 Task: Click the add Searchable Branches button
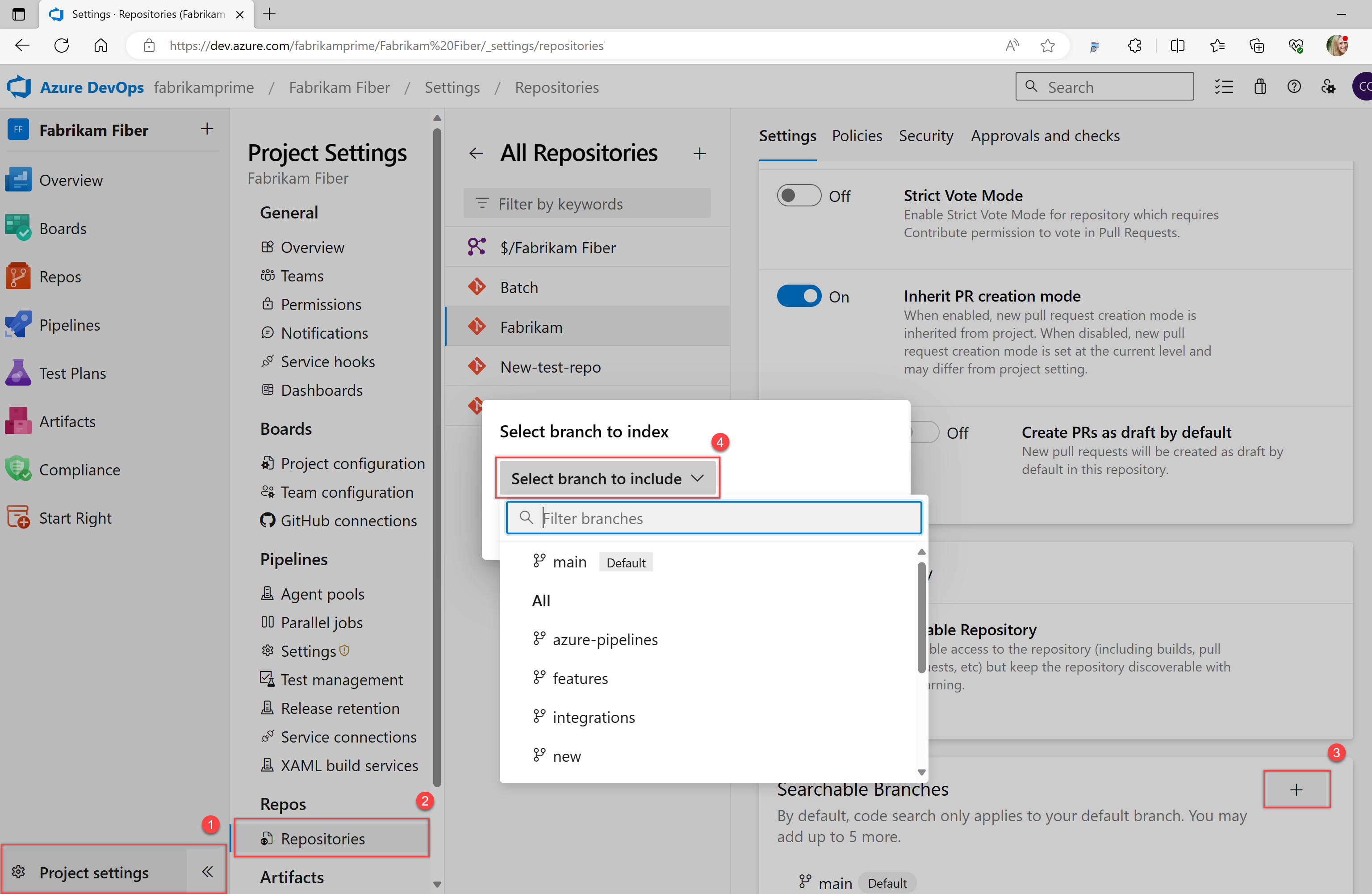coord(1296,790)
